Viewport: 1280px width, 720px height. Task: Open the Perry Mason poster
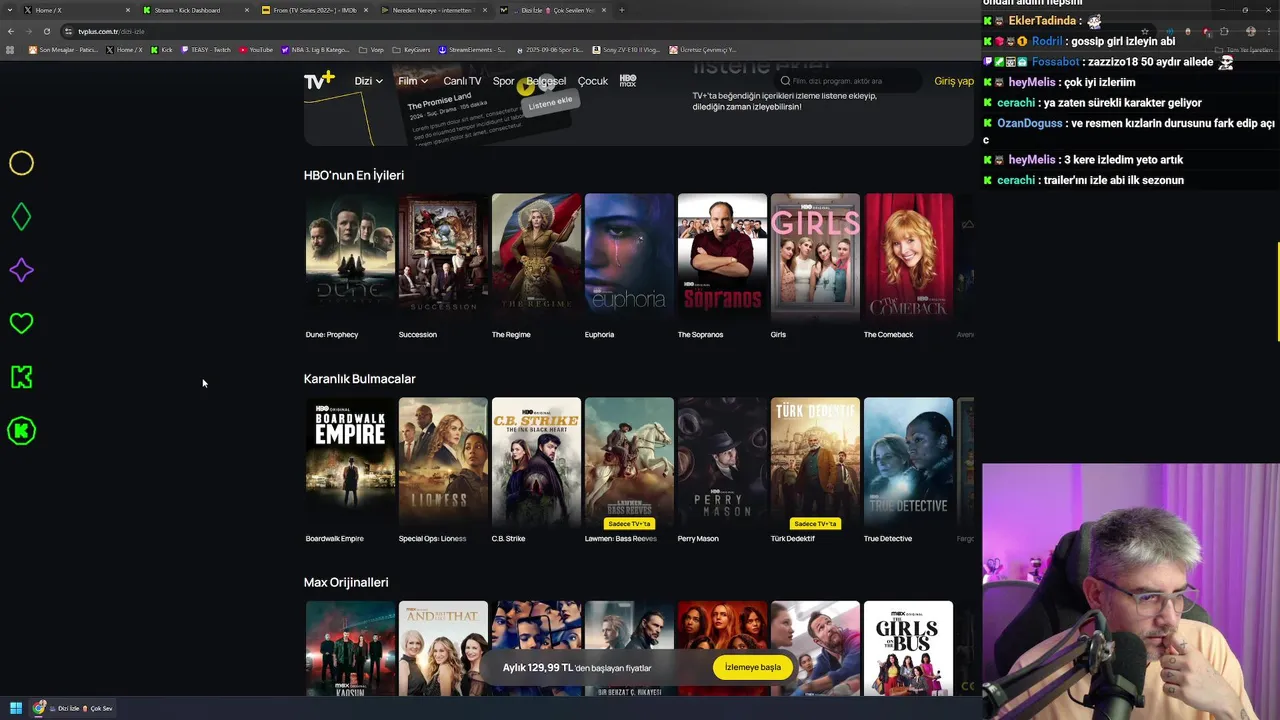pos(722,462)
